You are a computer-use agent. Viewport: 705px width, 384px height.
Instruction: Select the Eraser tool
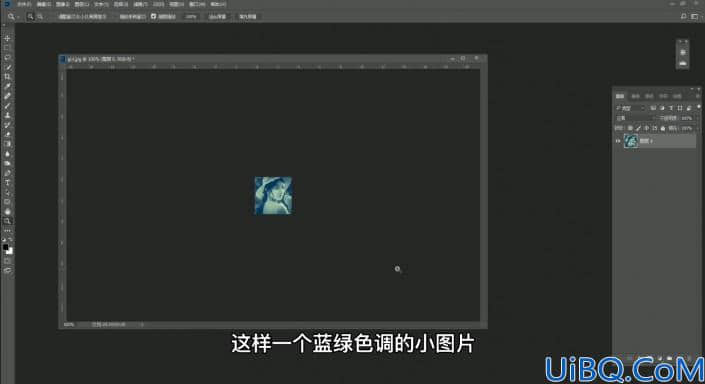tap(7, 134)
